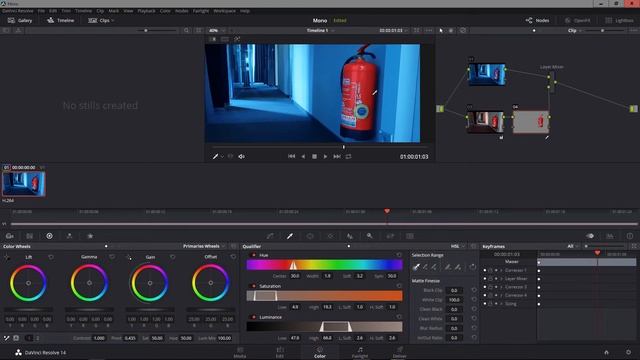The image size is (640, 360).
Task: Open the Color Match palette icon
Action: point(29,236)
